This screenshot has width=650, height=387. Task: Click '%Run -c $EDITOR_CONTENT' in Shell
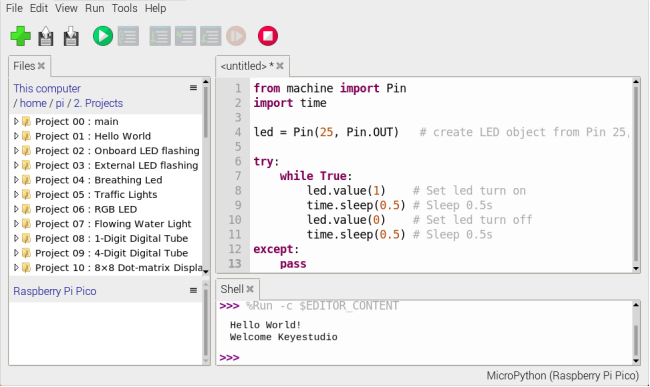[322, 306]
